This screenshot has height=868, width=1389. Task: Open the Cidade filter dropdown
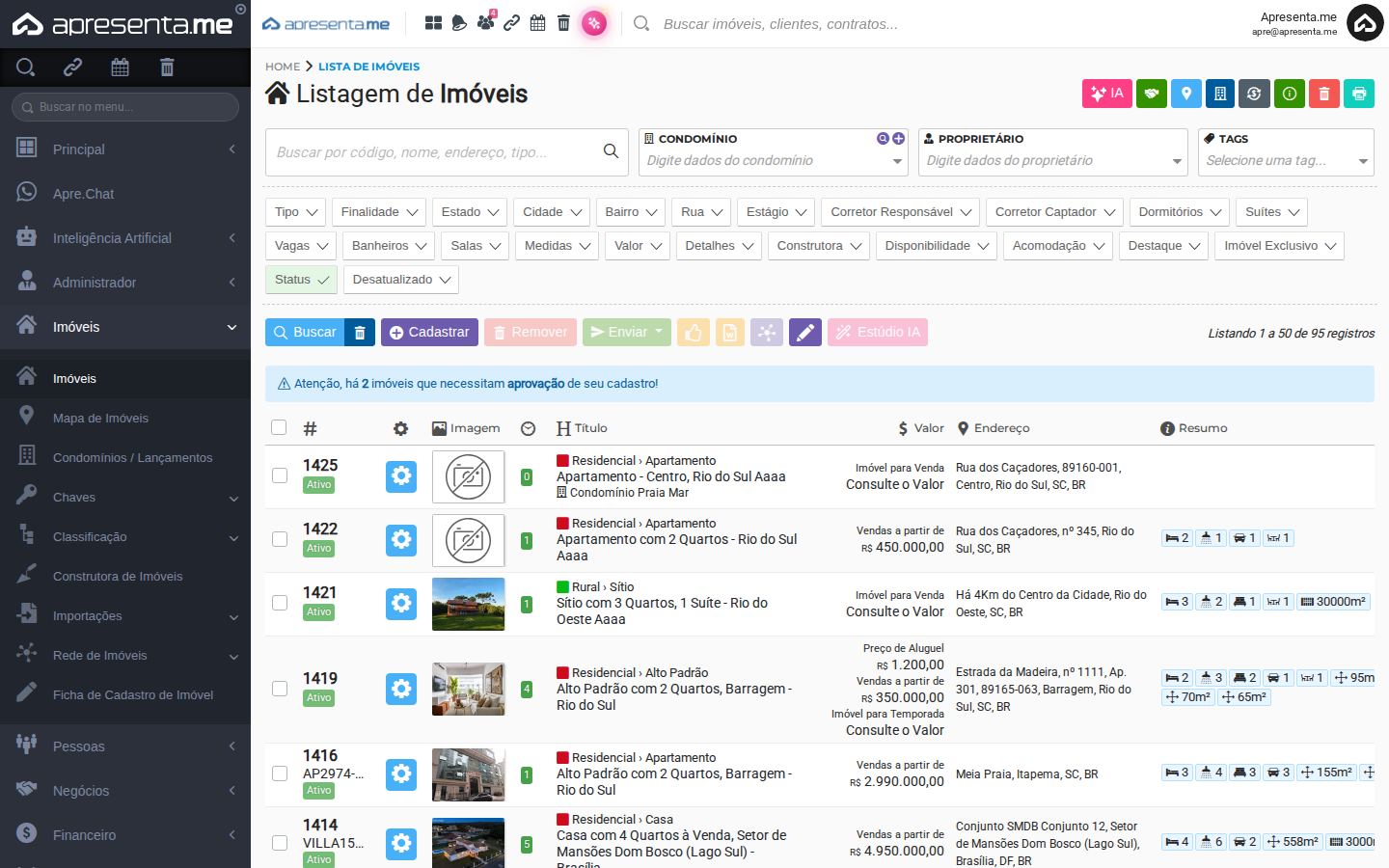[553, 212]
